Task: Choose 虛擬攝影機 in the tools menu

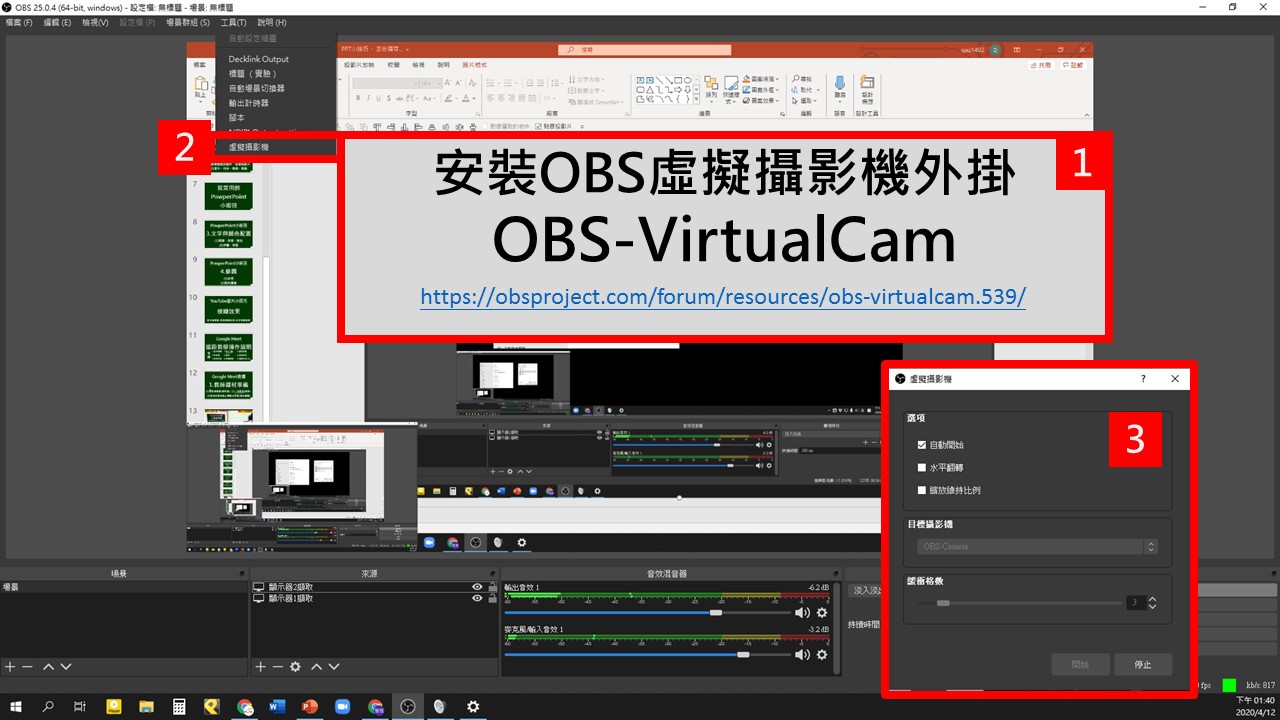Action: [x=276, y=147]
